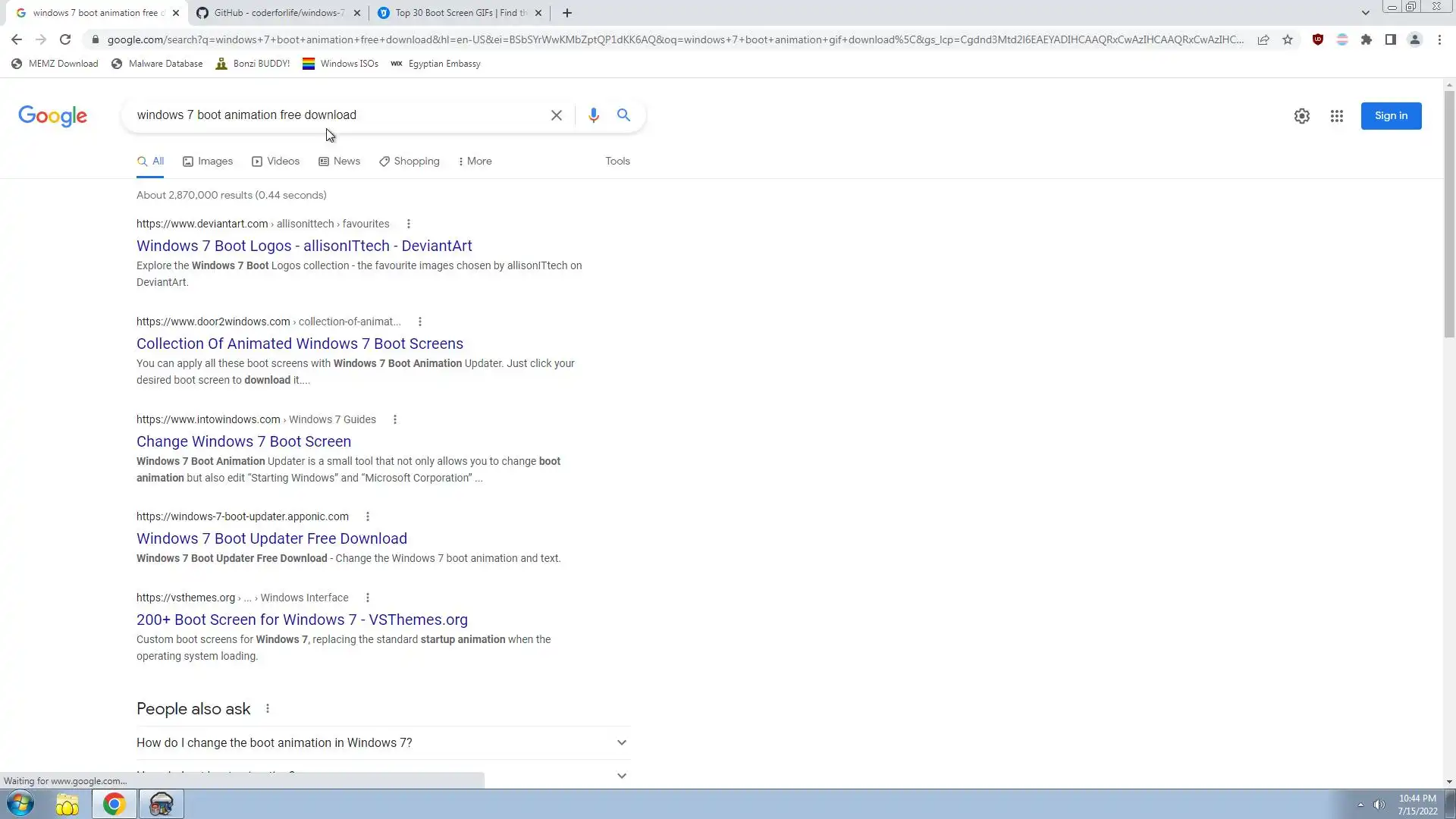
Task: Click the uBlock Origin shield icon
Action: click(x=1317, y=39)
